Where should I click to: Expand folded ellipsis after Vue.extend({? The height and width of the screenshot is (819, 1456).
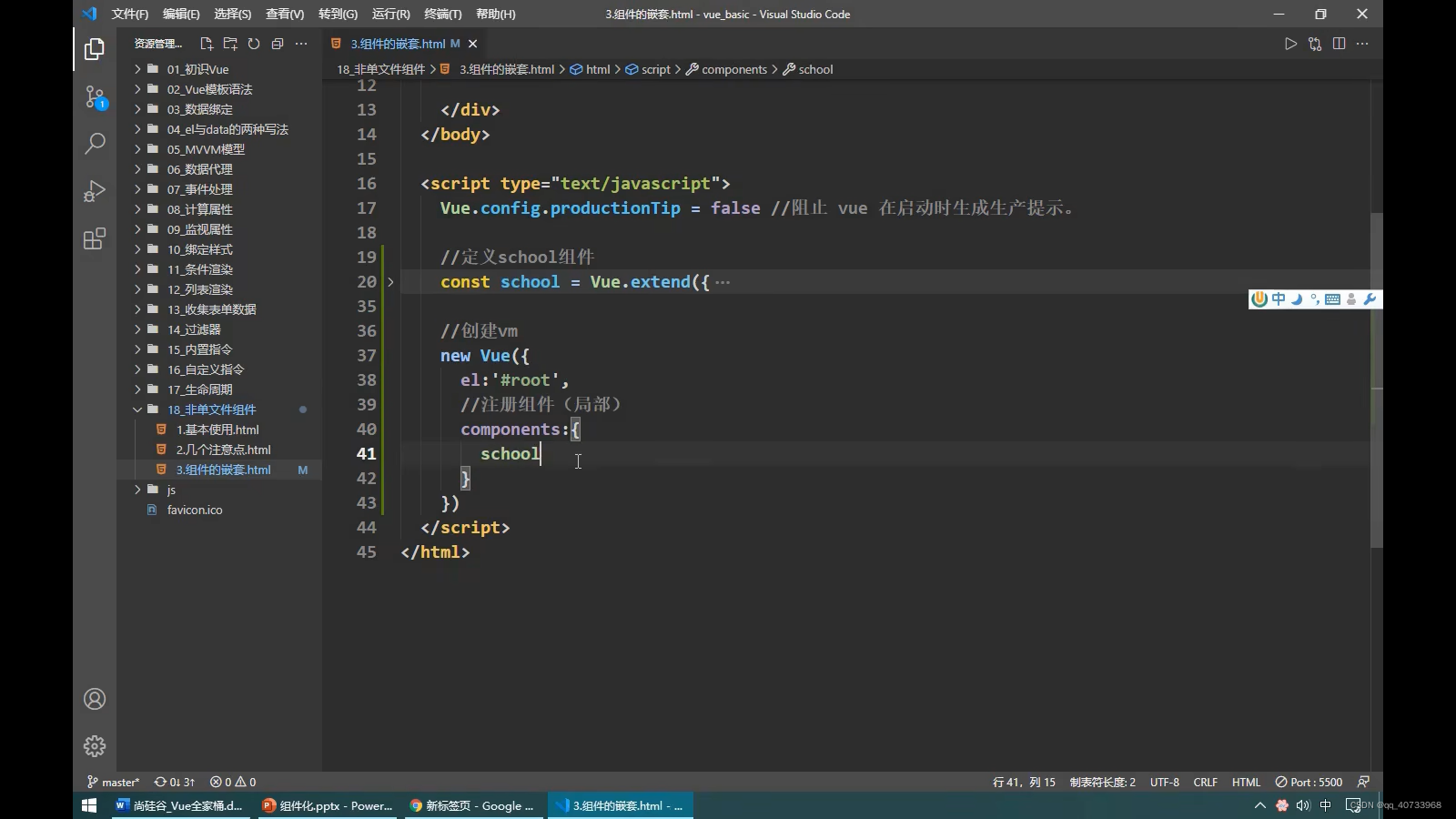[x=723, y=282]
